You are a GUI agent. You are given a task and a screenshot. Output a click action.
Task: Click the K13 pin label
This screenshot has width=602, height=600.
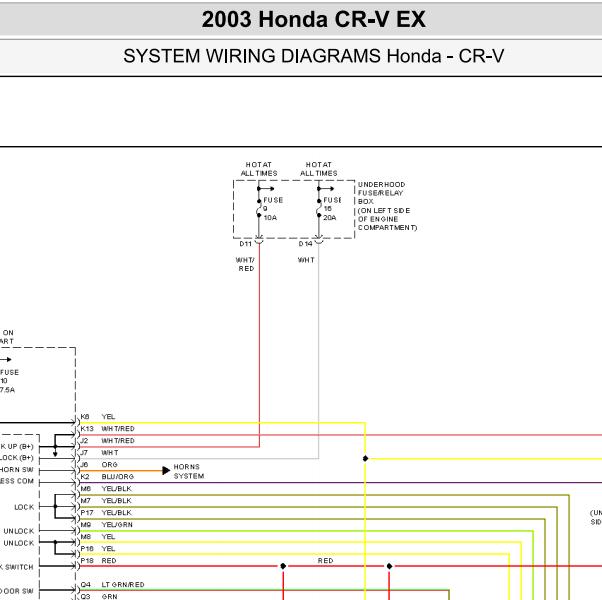(x=87, y=428)
